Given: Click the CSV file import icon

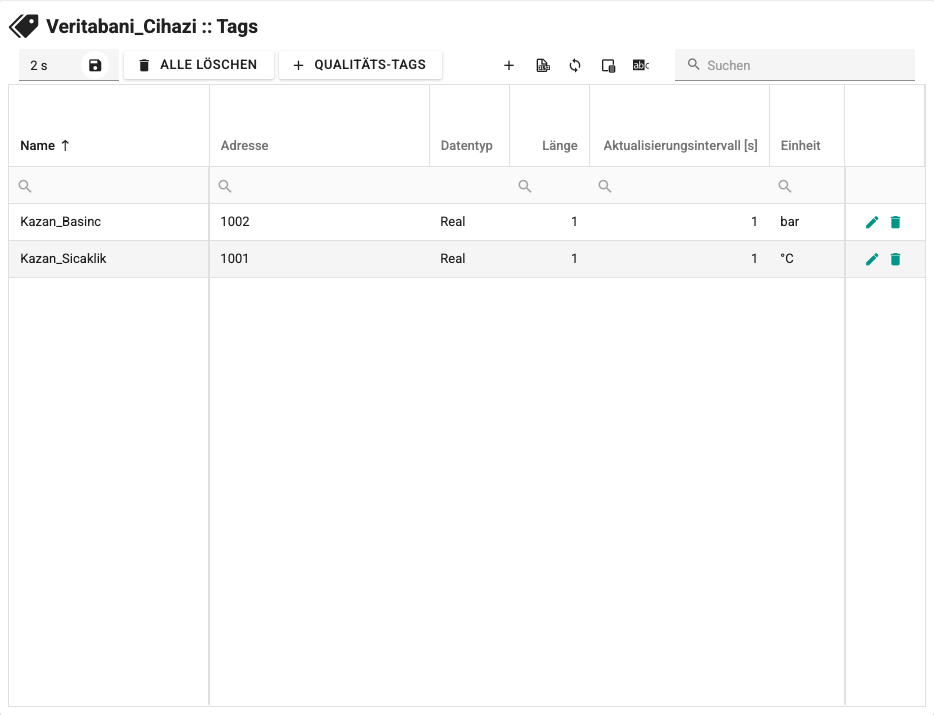Looking at the screenshot, I should (543, 66).
